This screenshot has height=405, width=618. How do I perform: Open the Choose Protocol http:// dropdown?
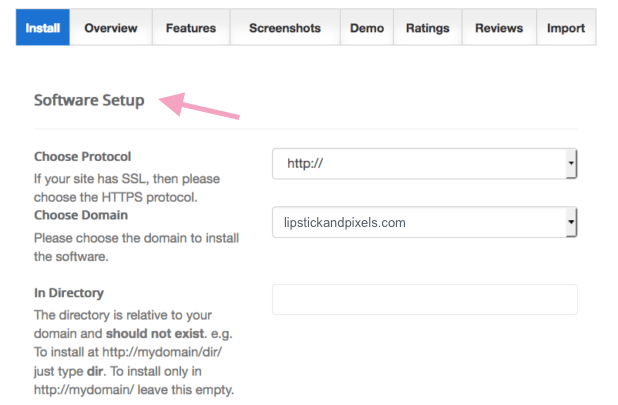point(424,163)
